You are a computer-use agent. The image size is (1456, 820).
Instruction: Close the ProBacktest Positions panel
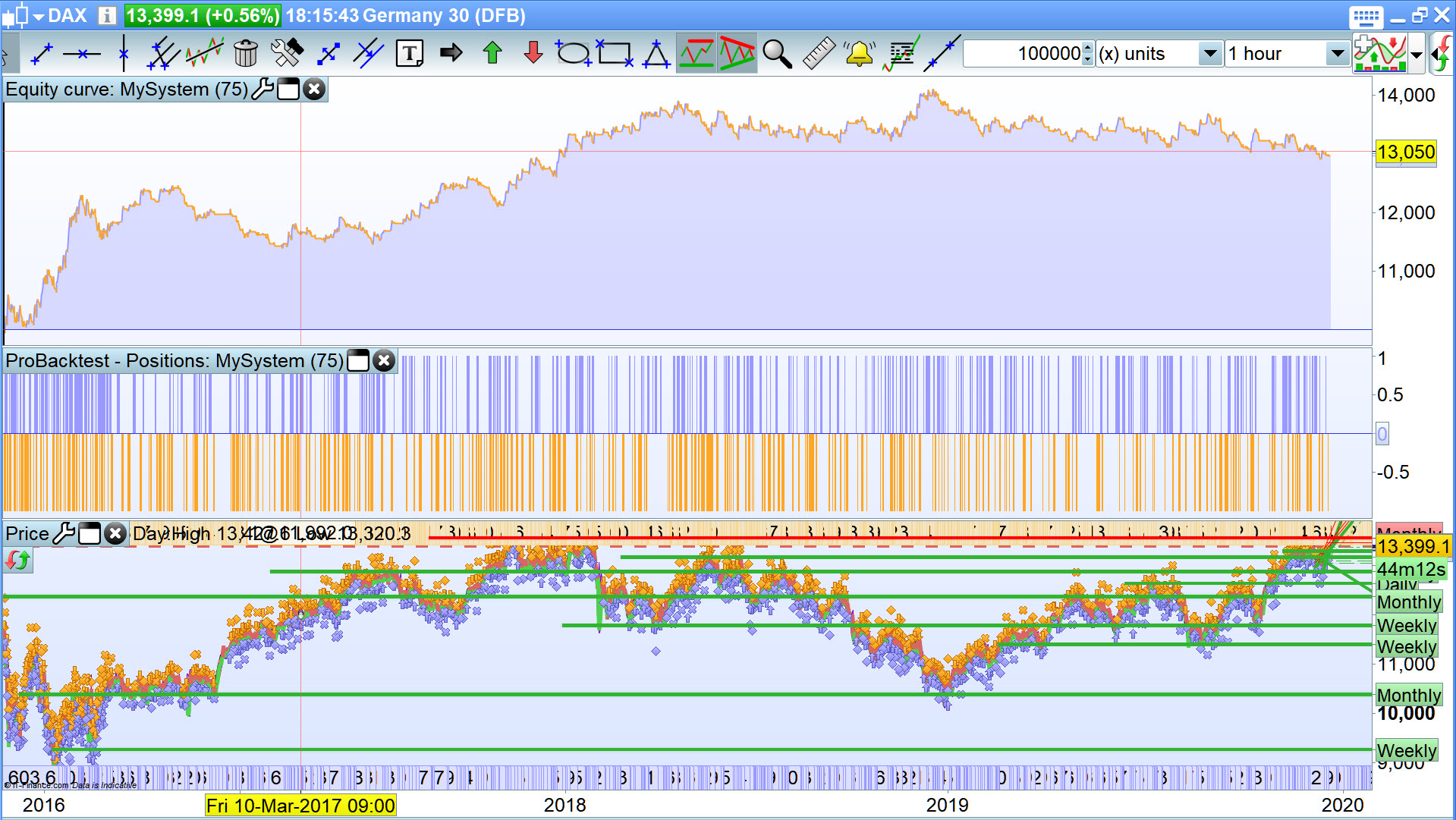click(x=384, y=360)
